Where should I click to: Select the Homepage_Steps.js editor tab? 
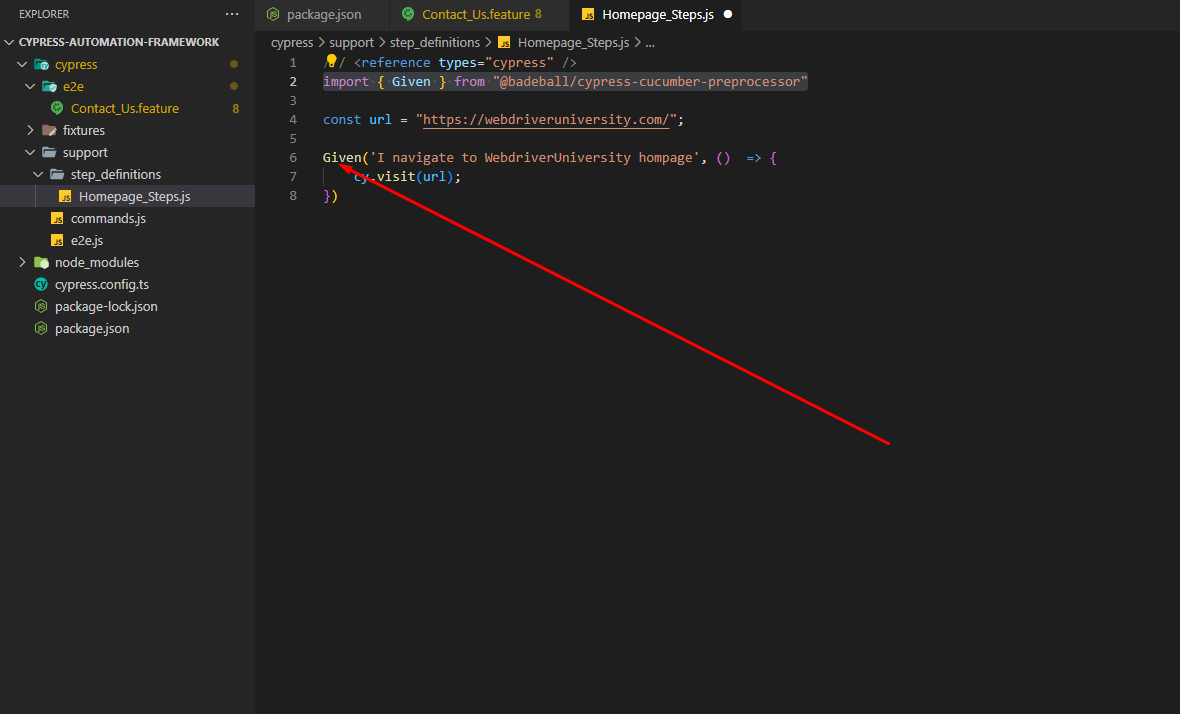click(656, 14)
